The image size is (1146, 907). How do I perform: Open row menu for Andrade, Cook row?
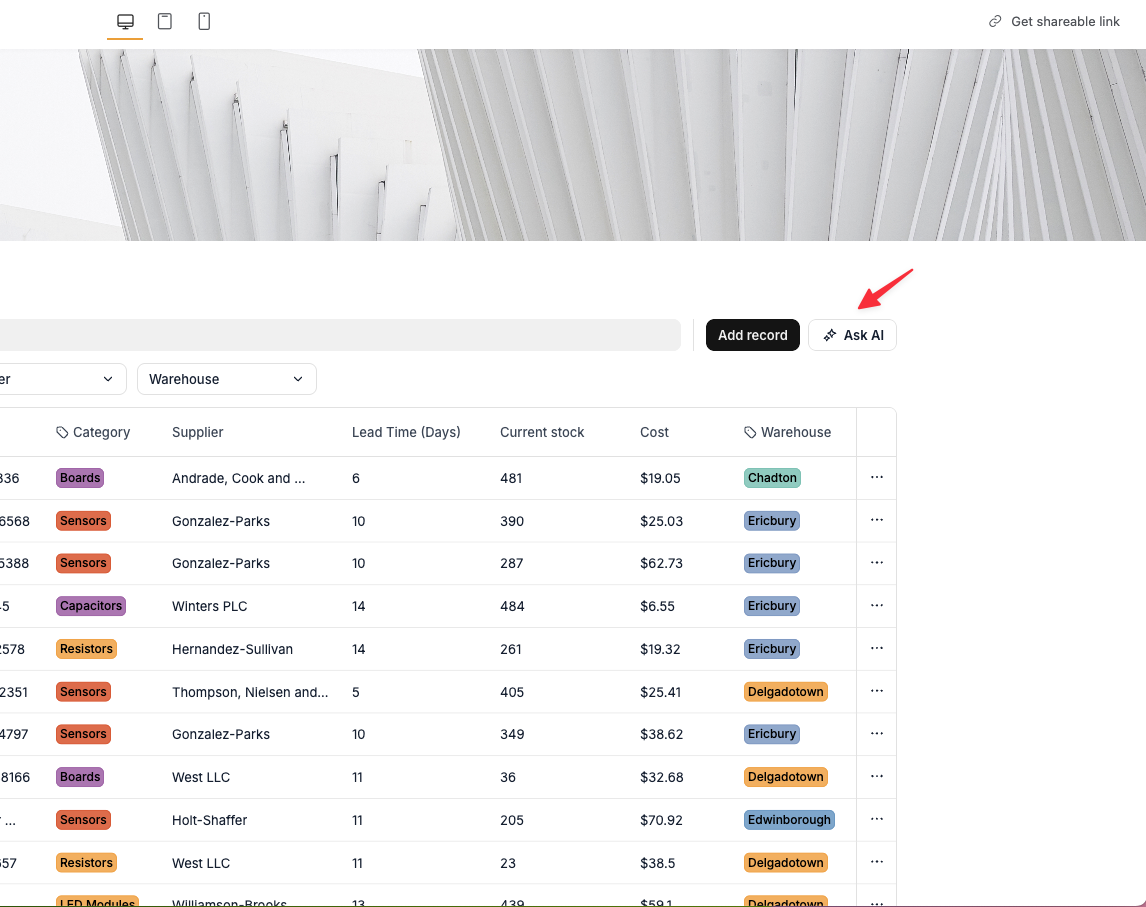pyautogui.click(x=876, y=477)
